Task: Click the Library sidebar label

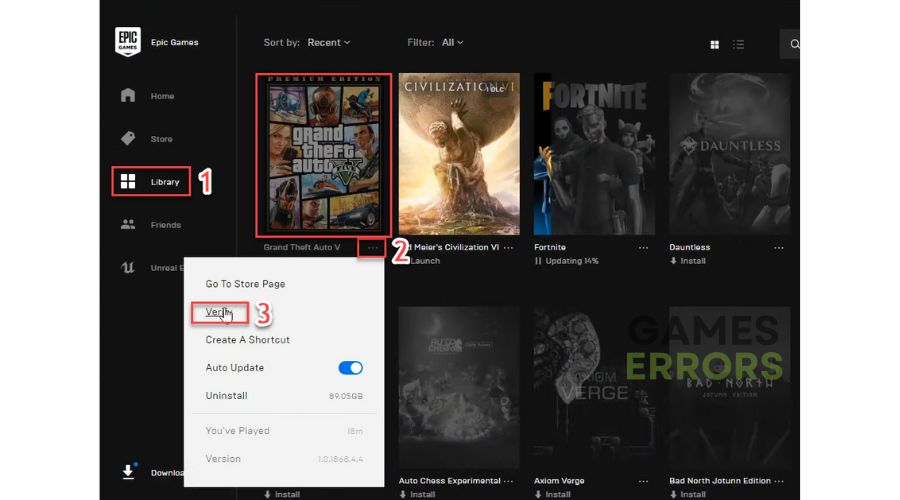Action: [x=165, y=182]
